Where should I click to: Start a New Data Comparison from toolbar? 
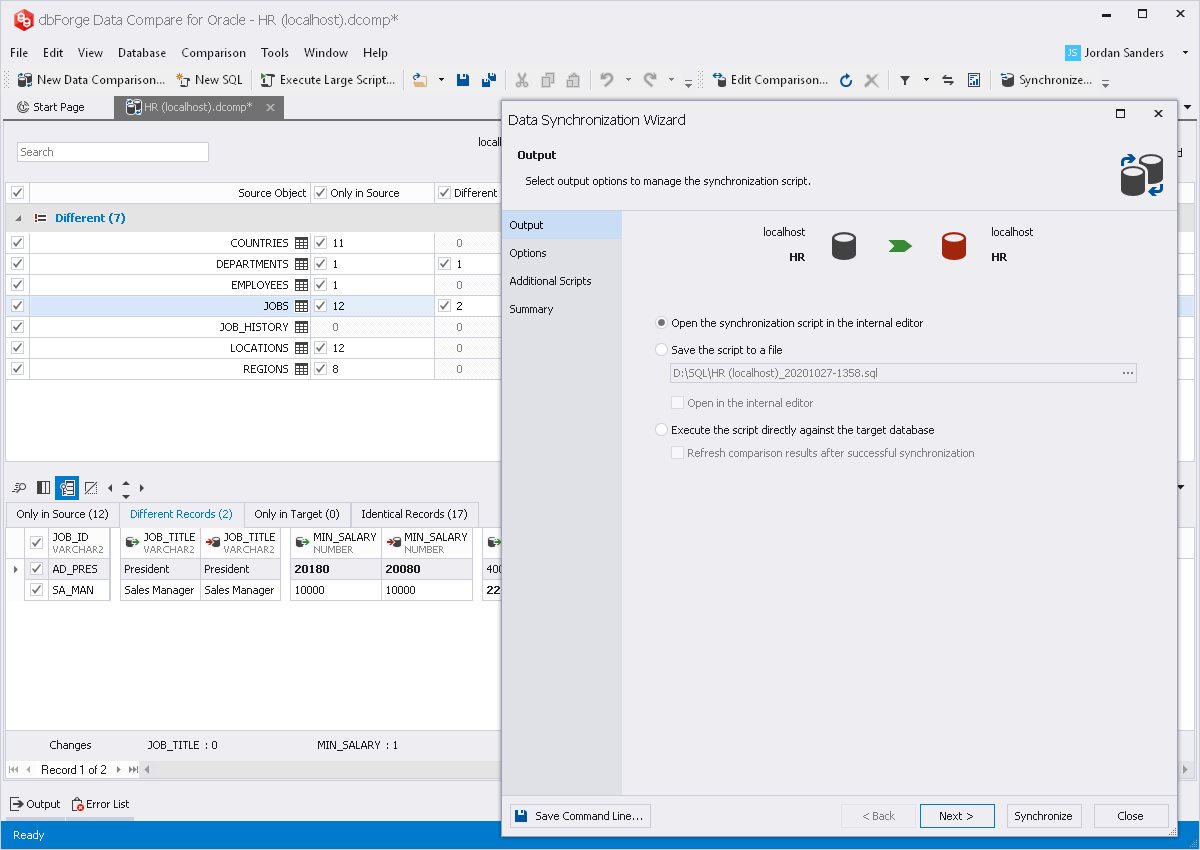[90, 80]
